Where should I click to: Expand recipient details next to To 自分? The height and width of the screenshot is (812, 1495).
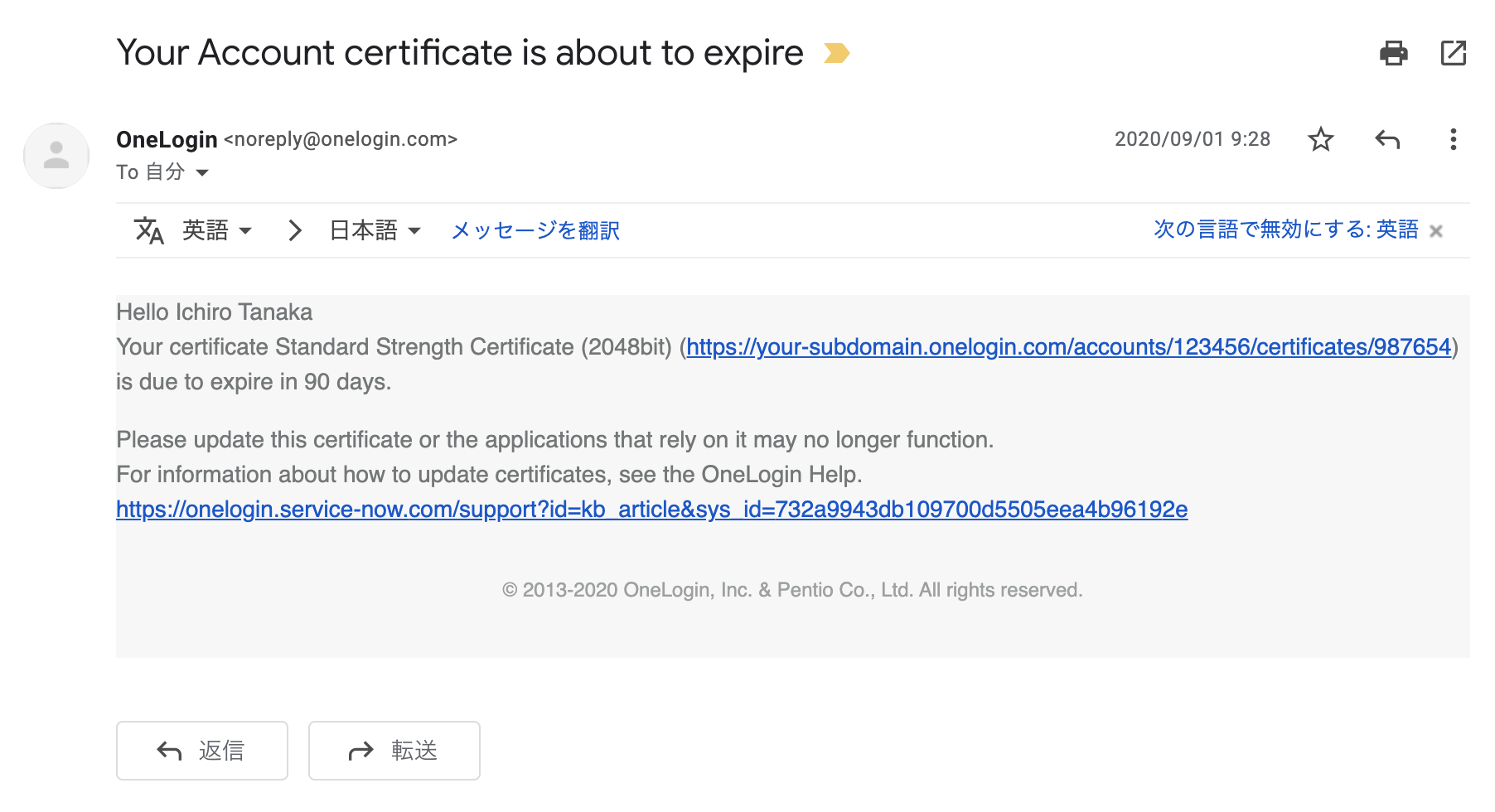(x=202, y=172)
